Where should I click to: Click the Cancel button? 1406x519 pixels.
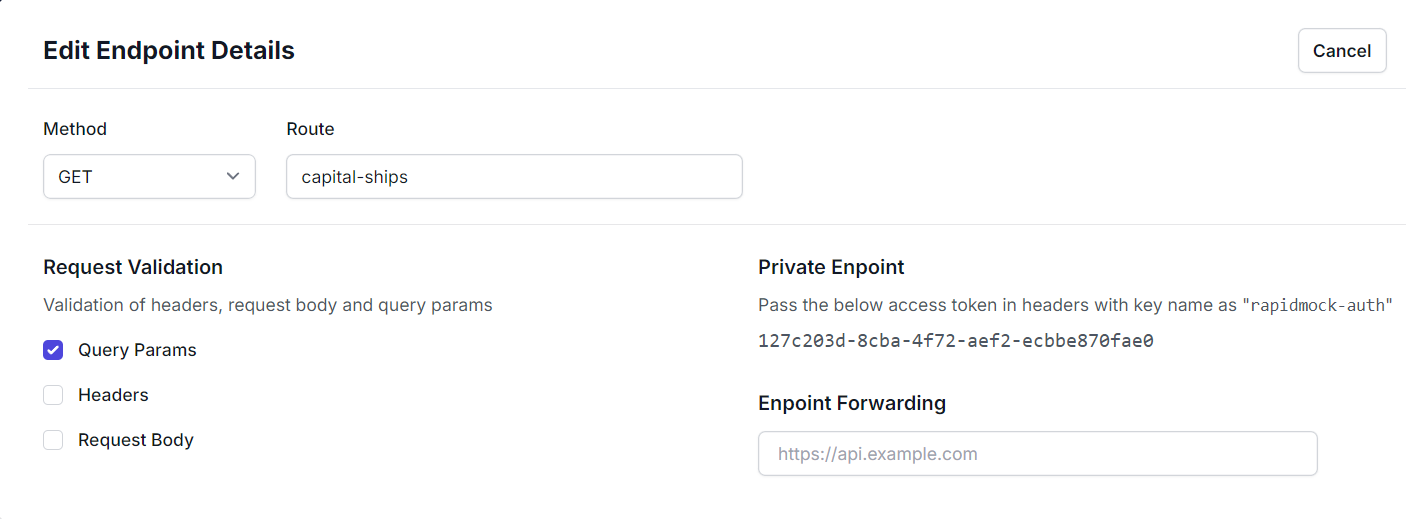pyautogui.click(x=1341, y=51)
